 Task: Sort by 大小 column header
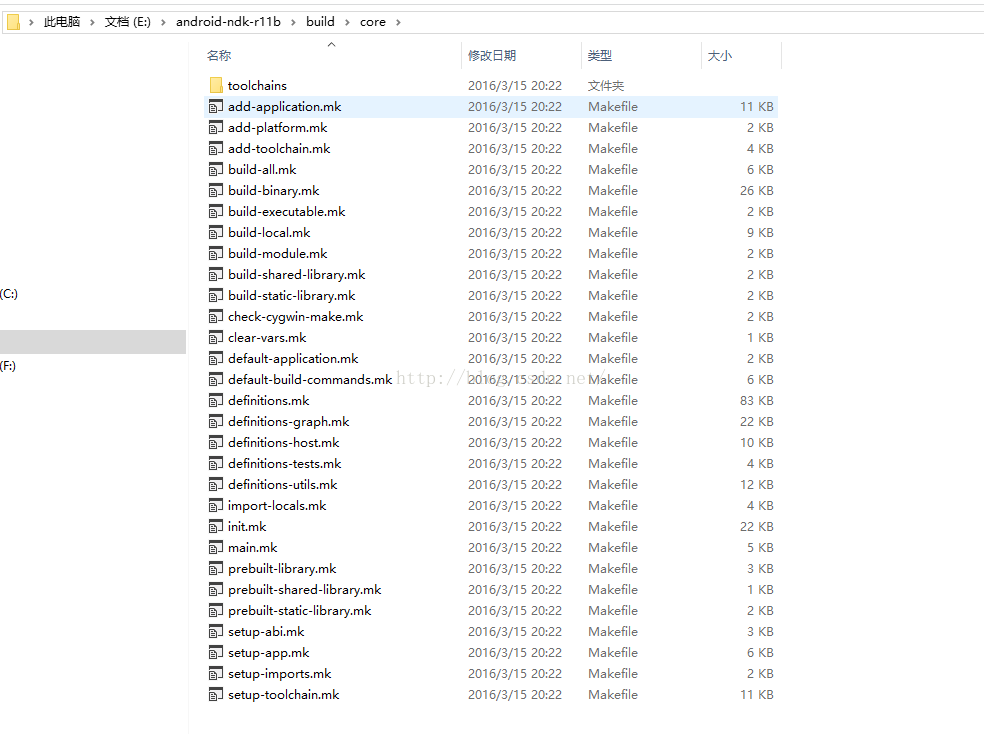[720, 56]
